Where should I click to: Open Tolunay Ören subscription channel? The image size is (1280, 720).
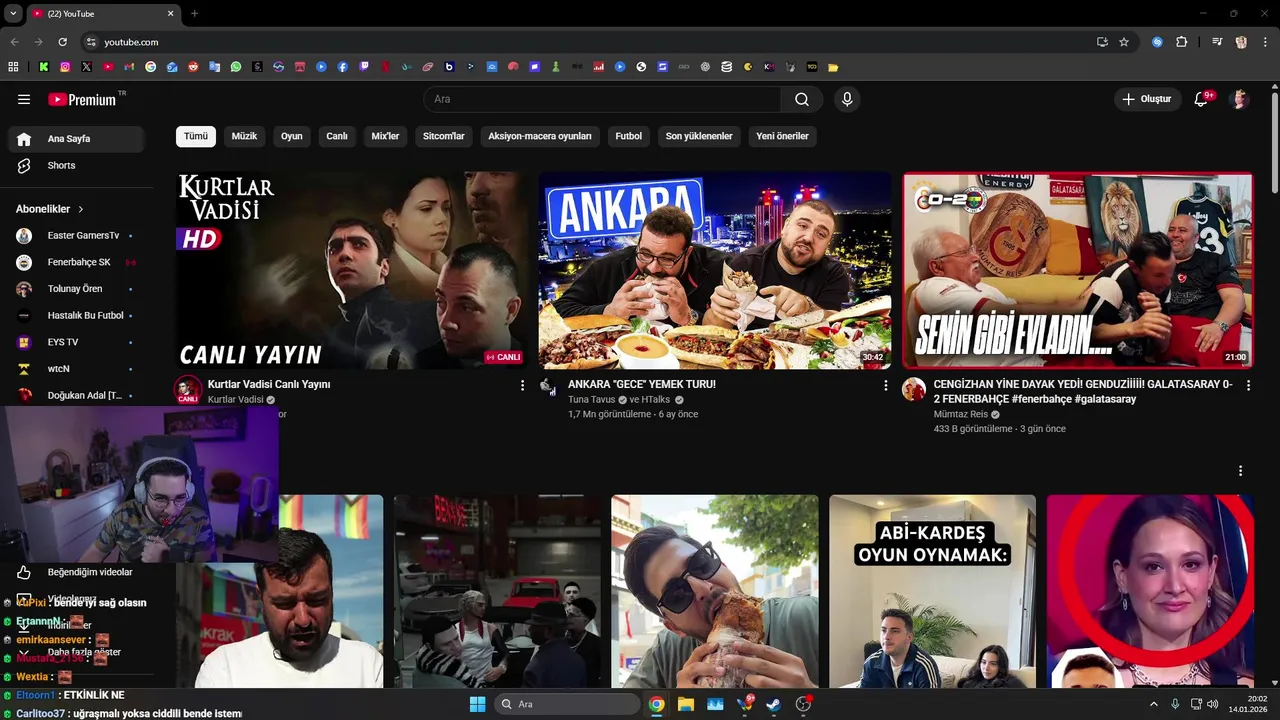pyautogui.click(x=76, y=289)
